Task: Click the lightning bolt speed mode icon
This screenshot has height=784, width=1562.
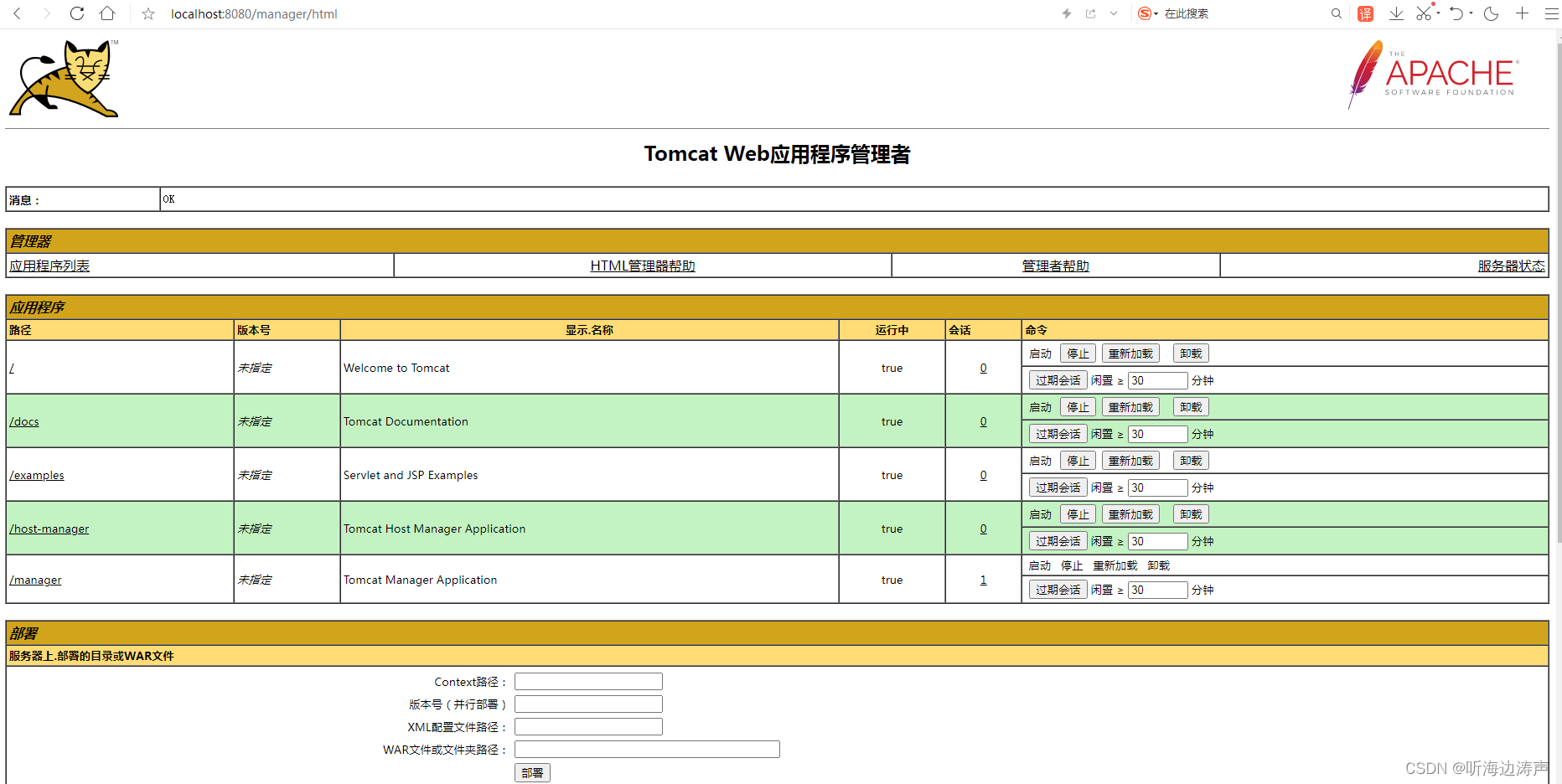Action: [1067, 13]
